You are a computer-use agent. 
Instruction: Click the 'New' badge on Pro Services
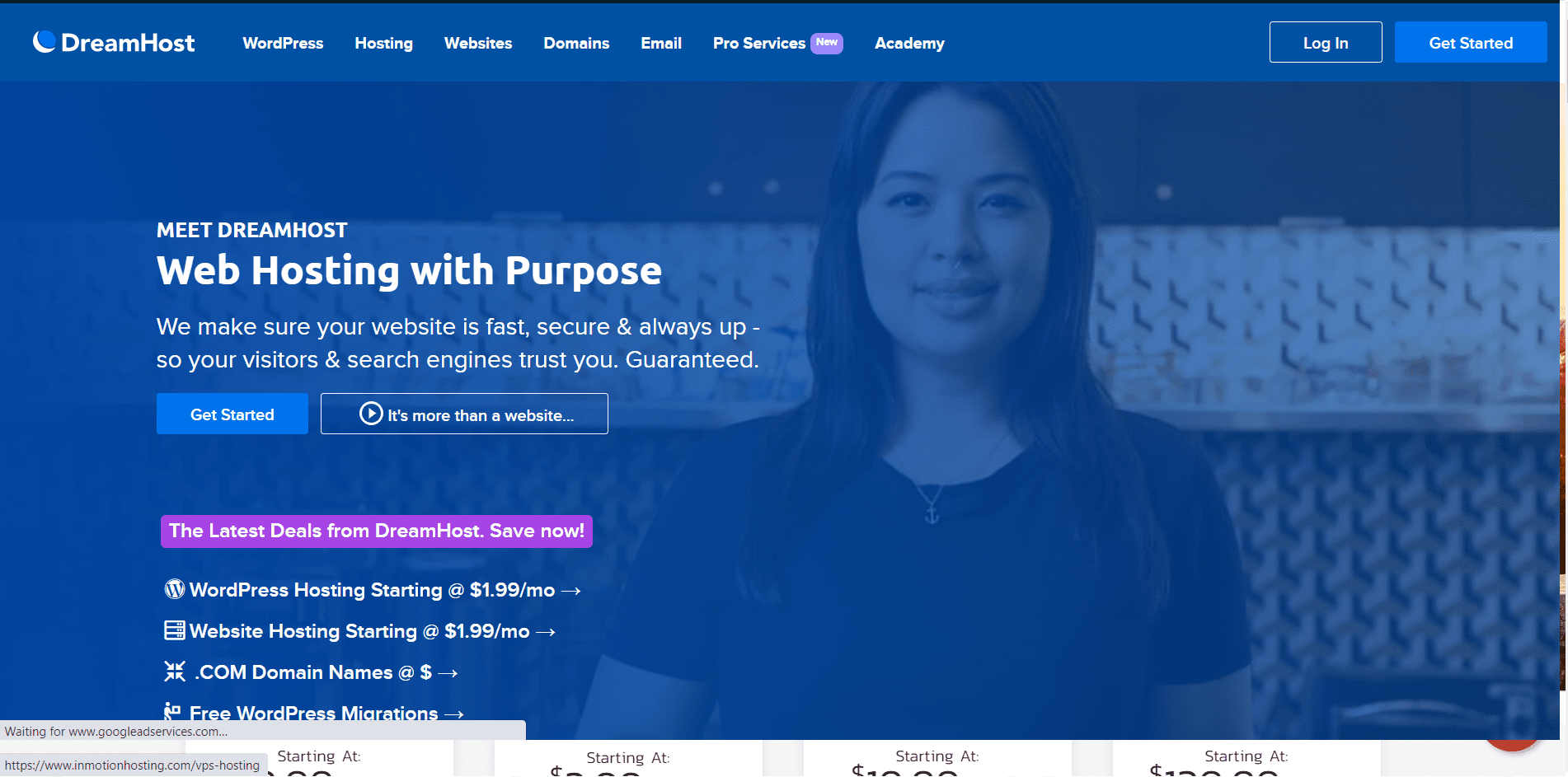pyautogui.click(x=827, y=43)
